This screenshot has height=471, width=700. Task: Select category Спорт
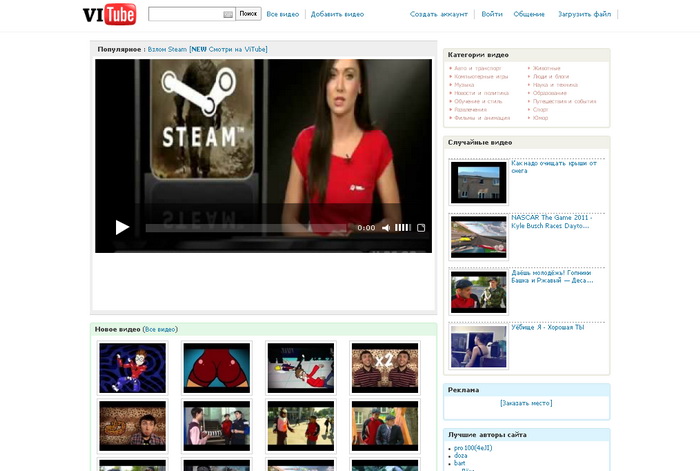click(540, 109)
